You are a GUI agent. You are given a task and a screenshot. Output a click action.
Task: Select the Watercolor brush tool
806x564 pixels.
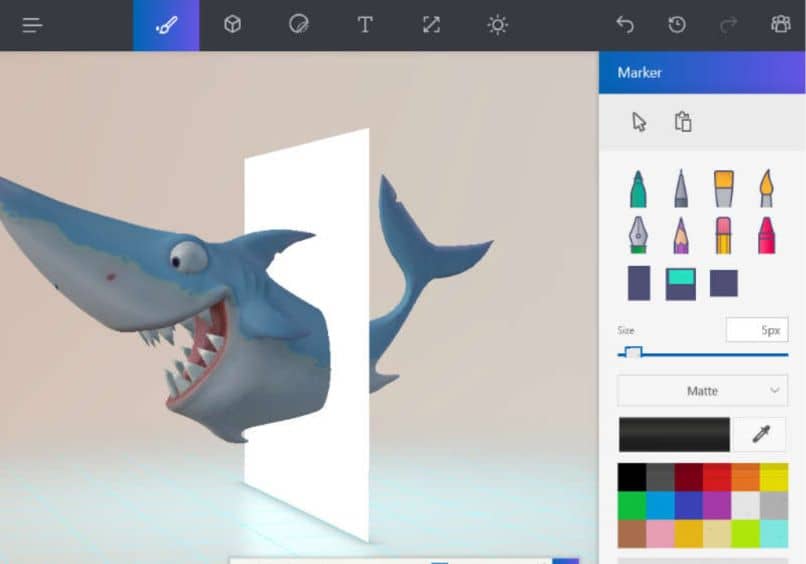(x=766, y=188)
